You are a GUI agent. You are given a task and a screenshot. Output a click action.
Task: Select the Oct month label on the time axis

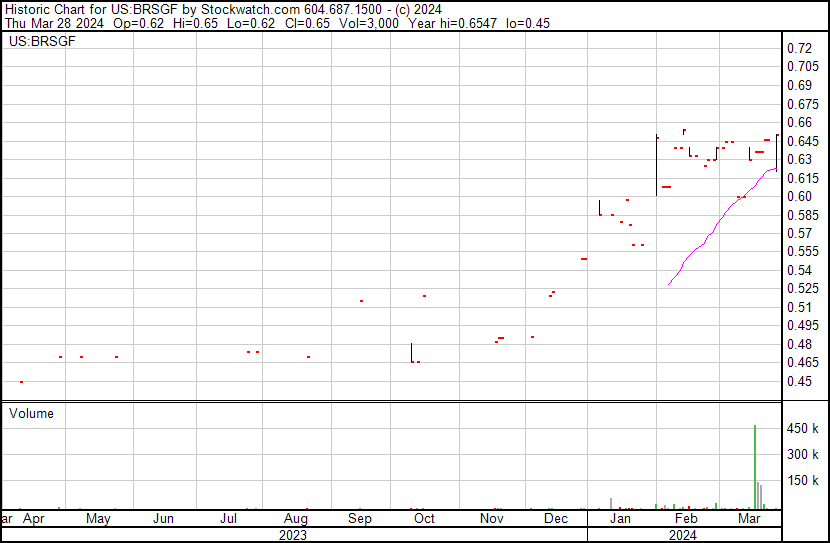424,519
